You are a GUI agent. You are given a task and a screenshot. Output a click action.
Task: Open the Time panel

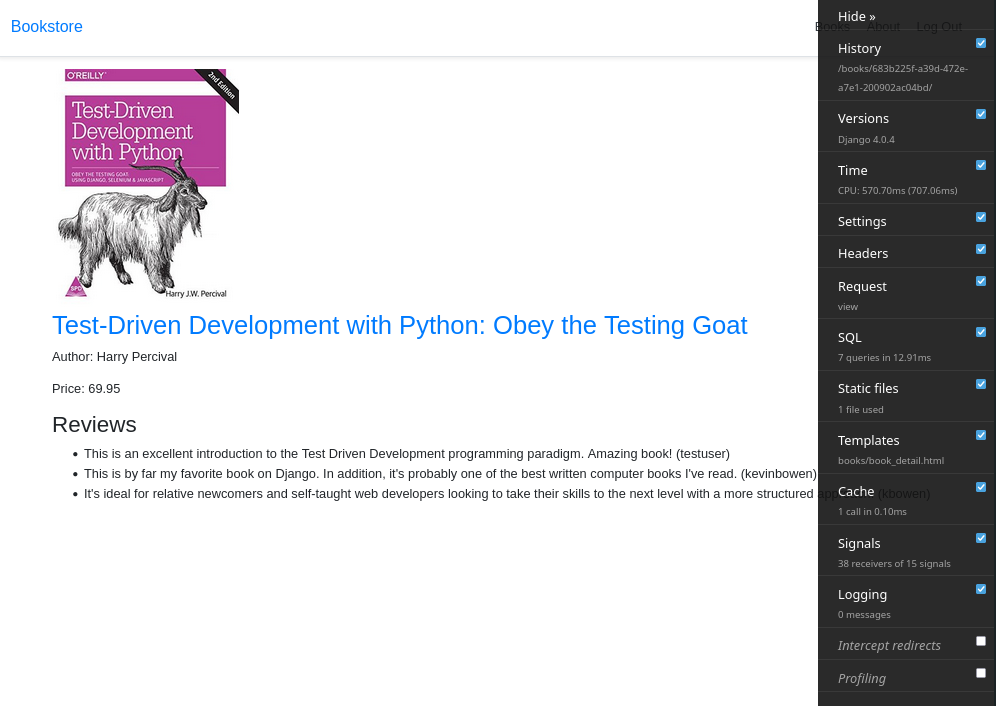[x=852, y=170]
